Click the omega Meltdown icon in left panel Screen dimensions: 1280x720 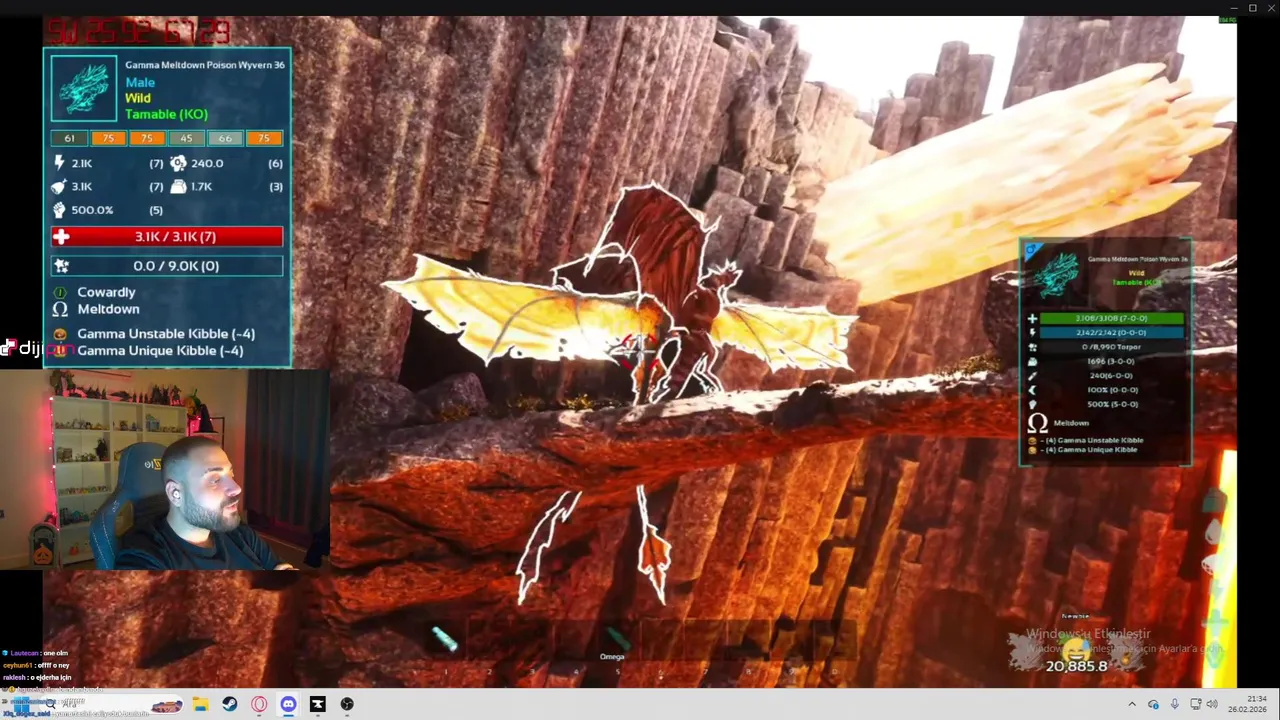(60, 309)
